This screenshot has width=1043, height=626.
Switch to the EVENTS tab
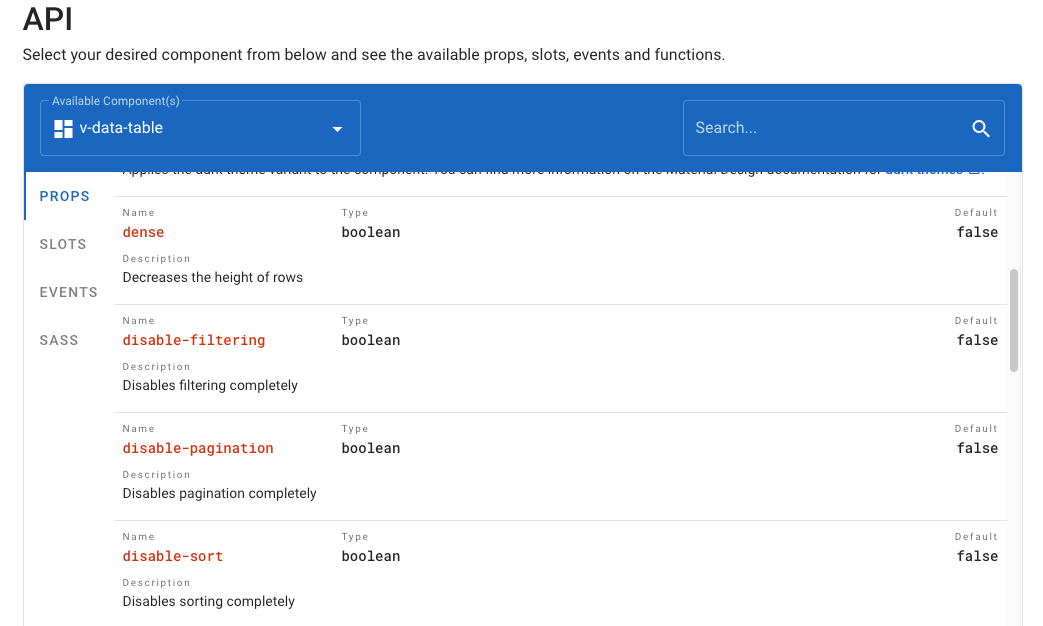(x=68, y=292)
